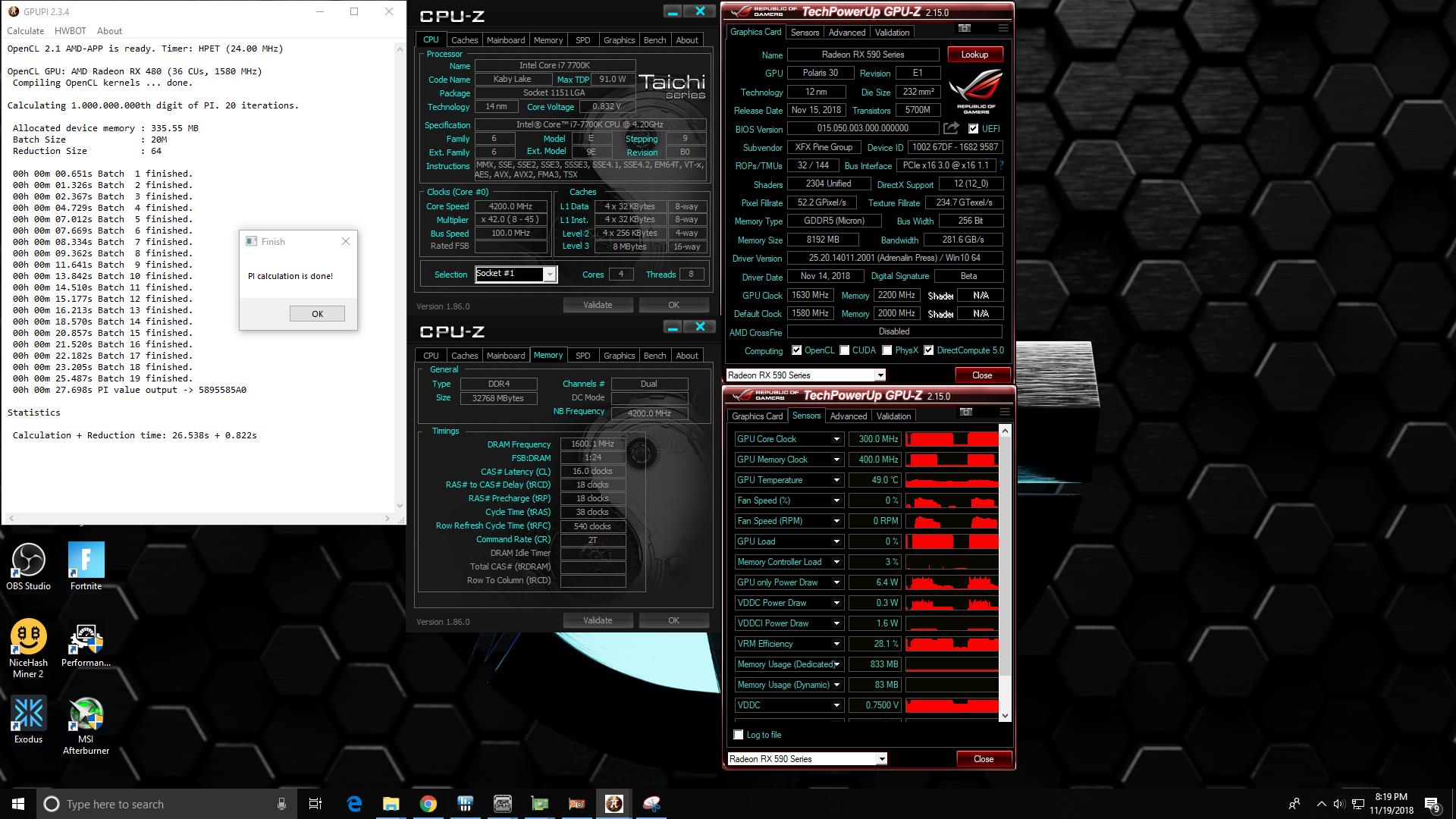Screen dimensions: 1456x819
Task: Switch to Mainboard tab in top CPU-Z
Action: tap(506, 40)
